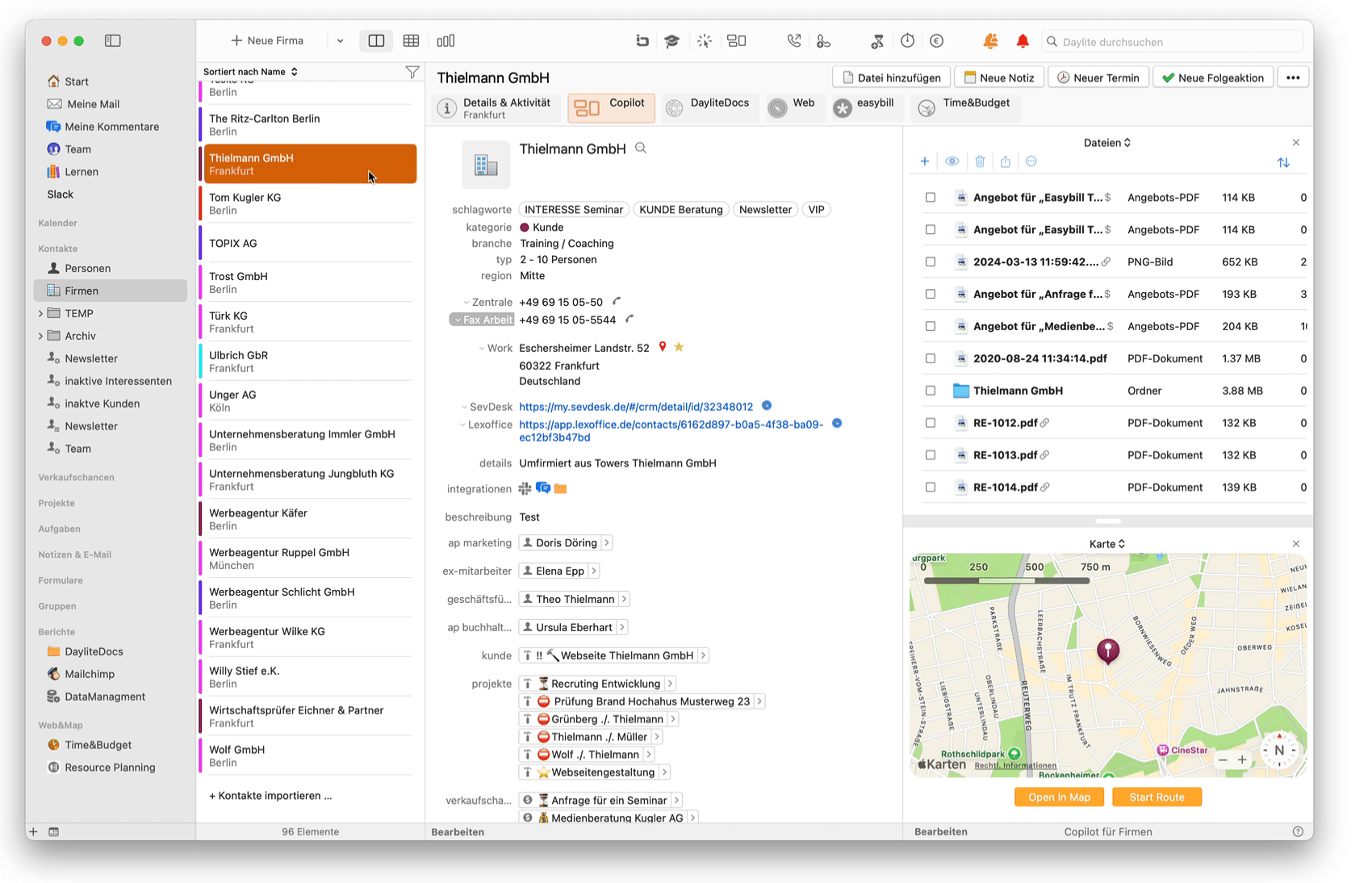
Task: Select Trost GmbH in the company list
Action: 307,282
